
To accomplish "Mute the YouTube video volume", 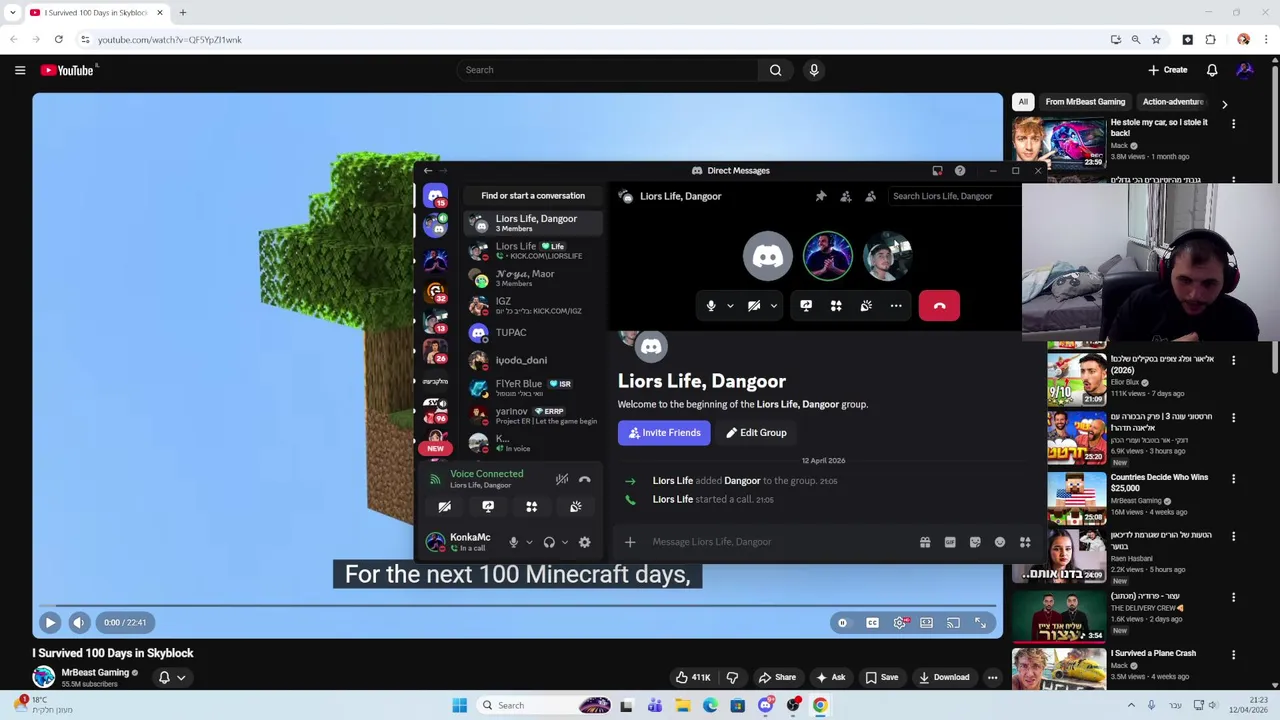I will pyautogui.click(x=79, y=622).
